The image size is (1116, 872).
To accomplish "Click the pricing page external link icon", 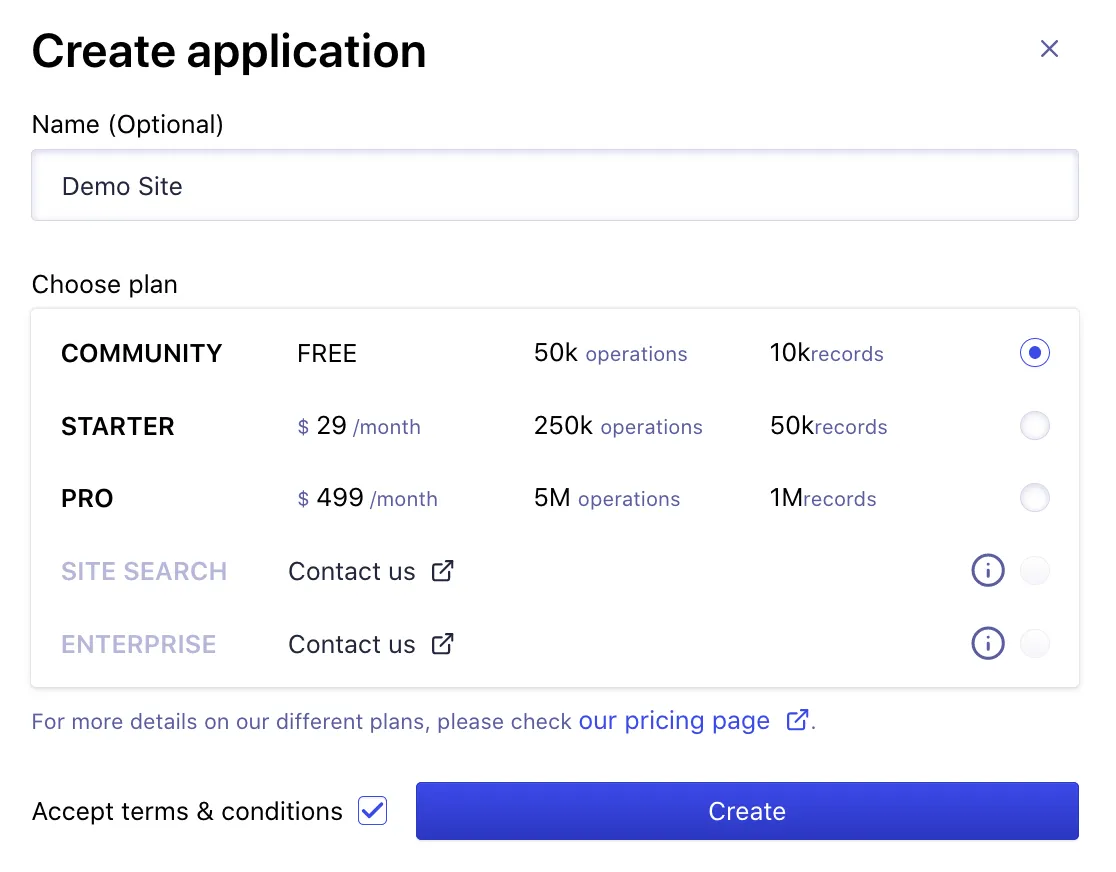I will 796,719.
